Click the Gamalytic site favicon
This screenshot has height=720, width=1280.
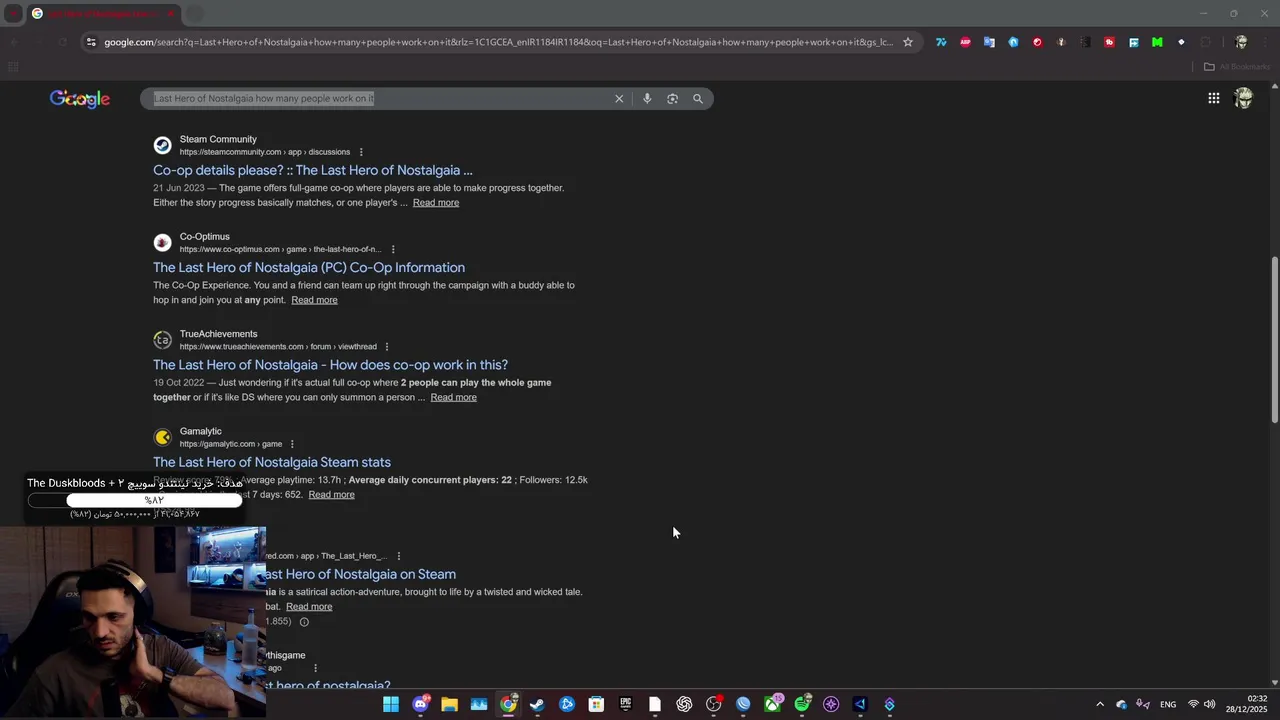click(162, 437)
